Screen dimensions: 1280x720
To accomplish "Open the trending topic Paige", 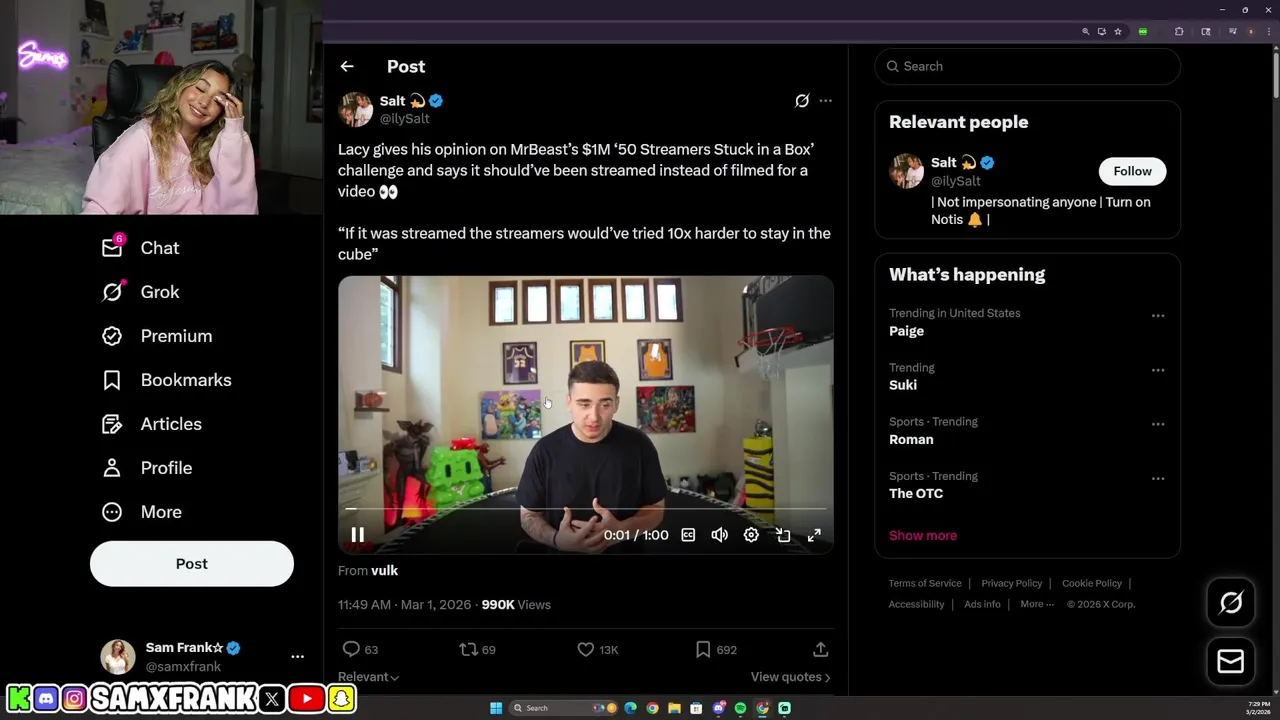I will click(906, 331).
